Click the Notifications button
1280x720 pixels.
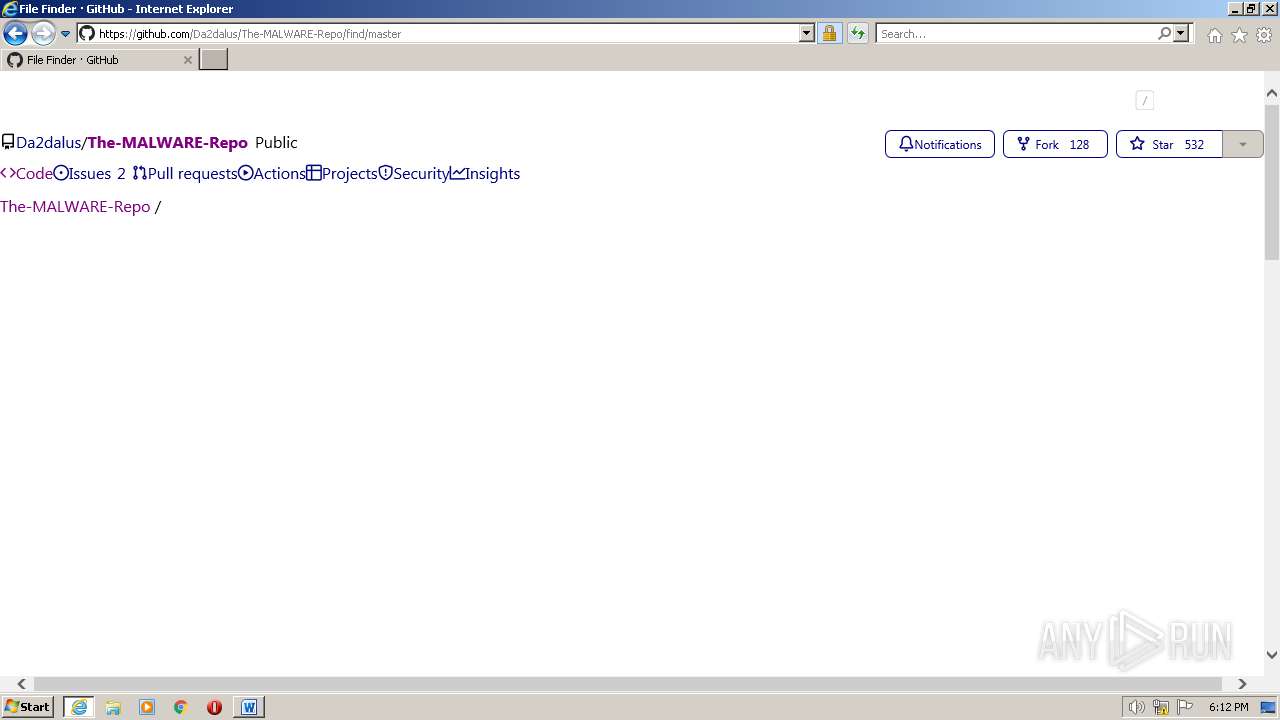940,144
